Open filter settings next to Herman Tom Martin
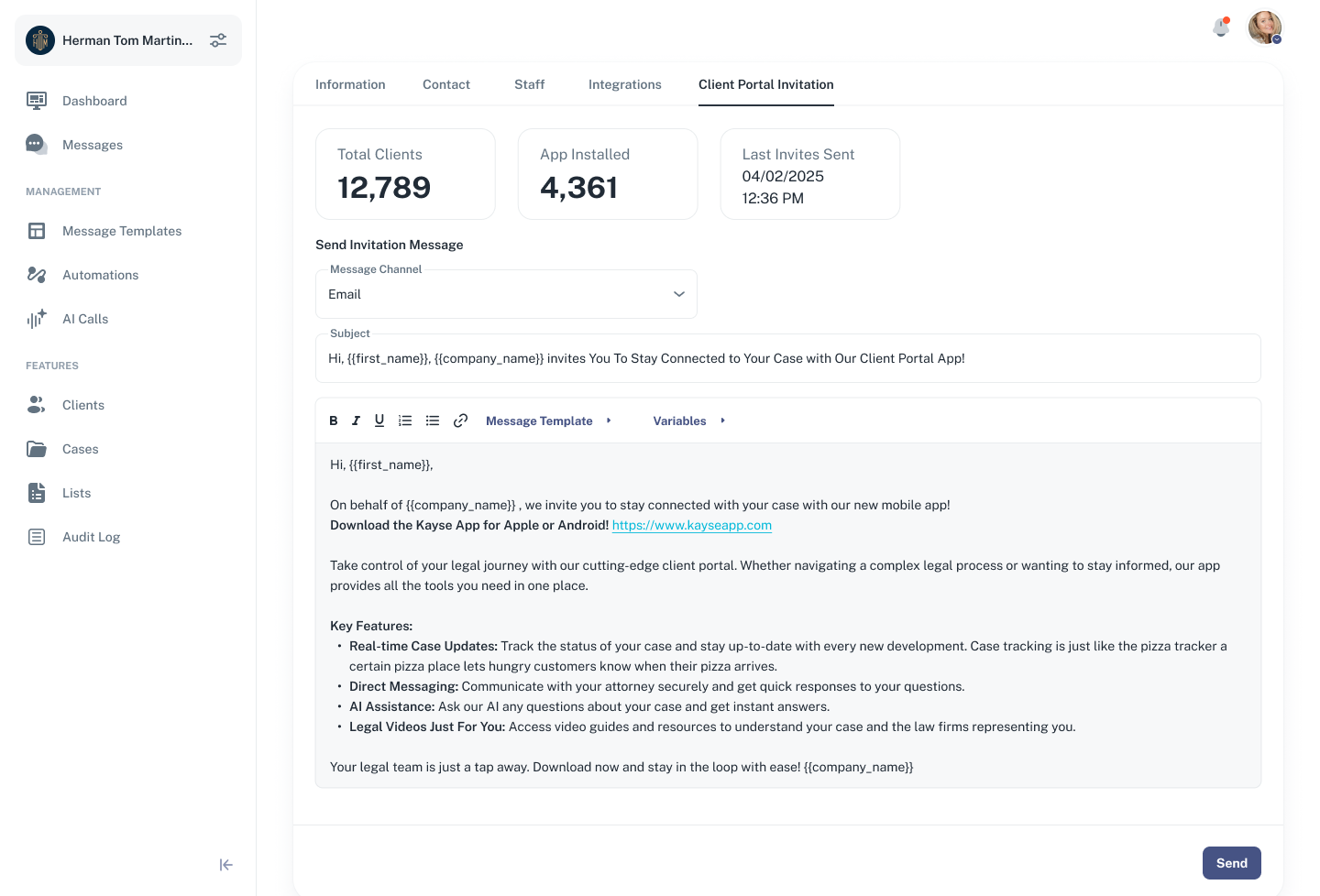Viewport: 1320px width, 896px height. [217, 39]
